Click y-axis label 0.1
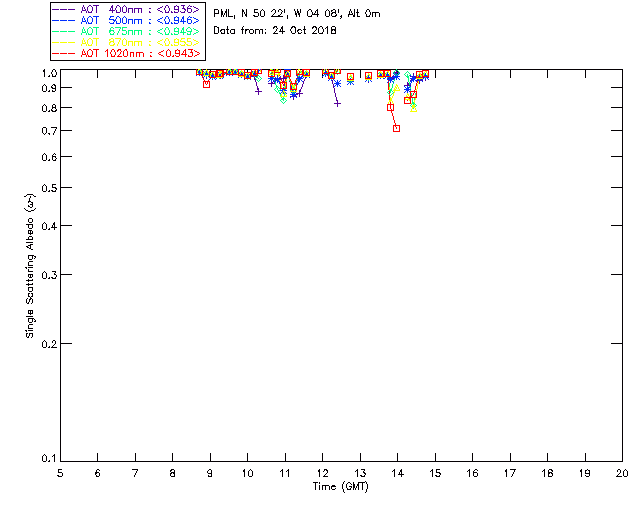This screenshot has height=512, width=640. (x=49, y=459)
